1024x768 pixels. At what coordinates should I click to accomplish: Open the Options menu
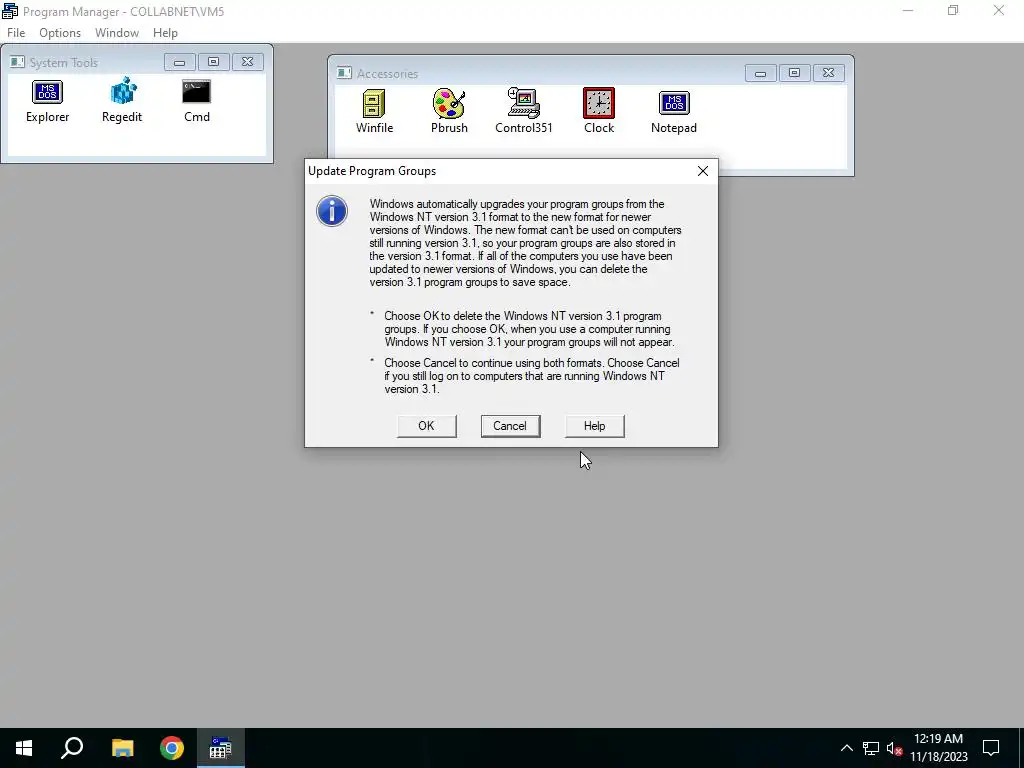pos(60,33)
